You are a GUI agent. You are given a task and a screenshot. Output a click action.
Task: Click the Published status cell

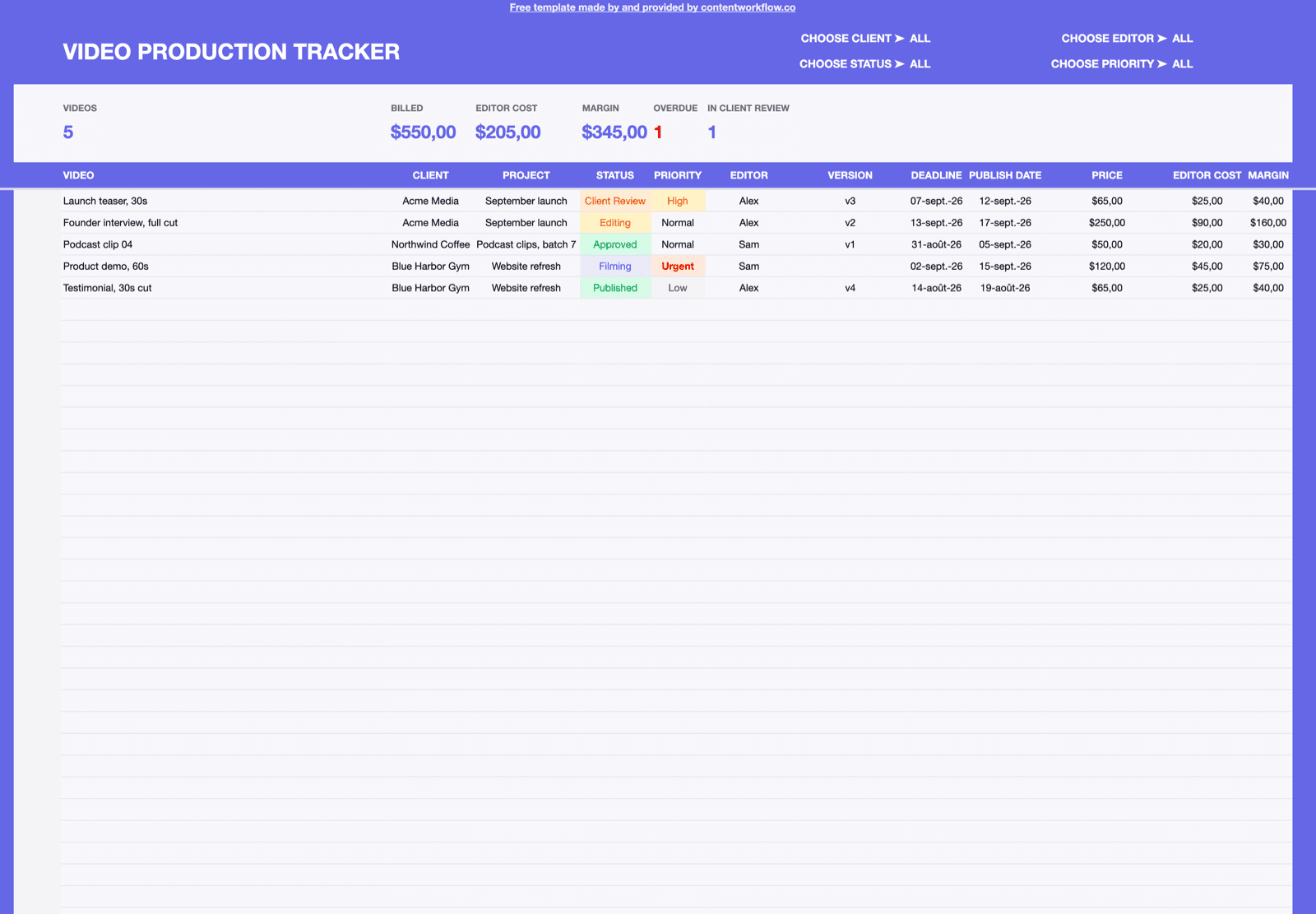click(x=615, y=288)
